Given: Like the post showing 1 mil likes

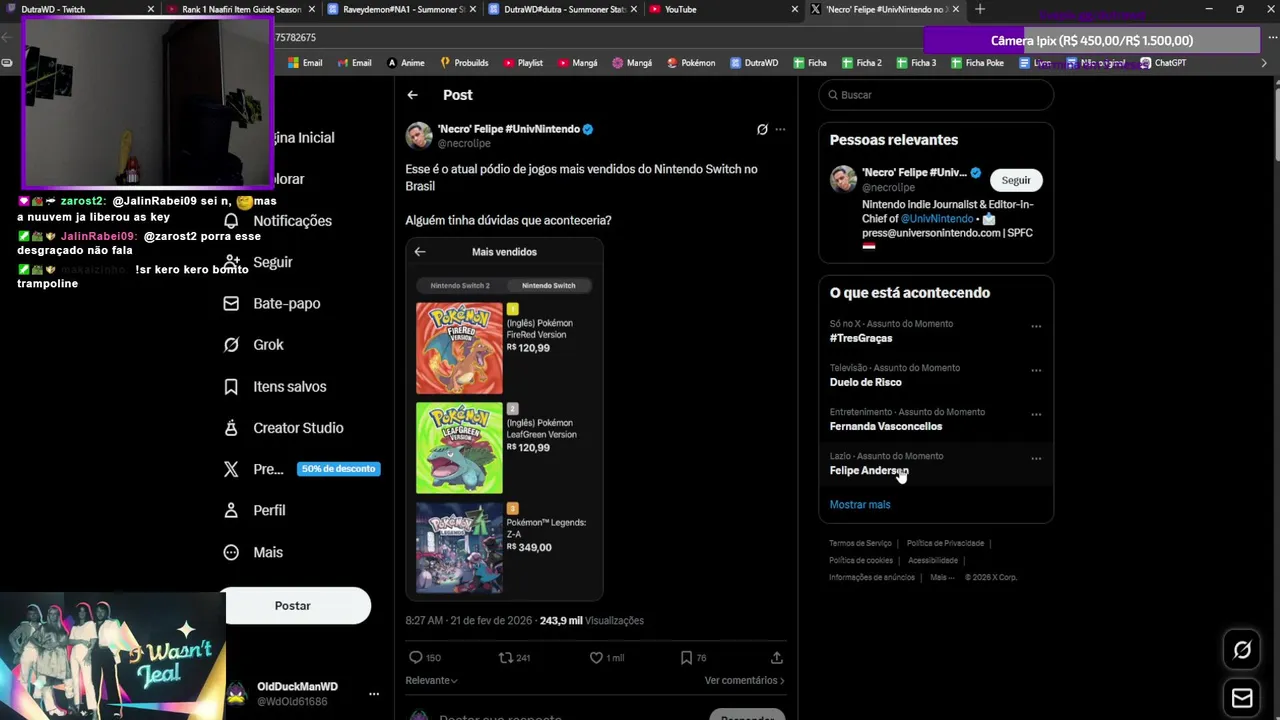Looking at the screenshot, I should point(596,657).
